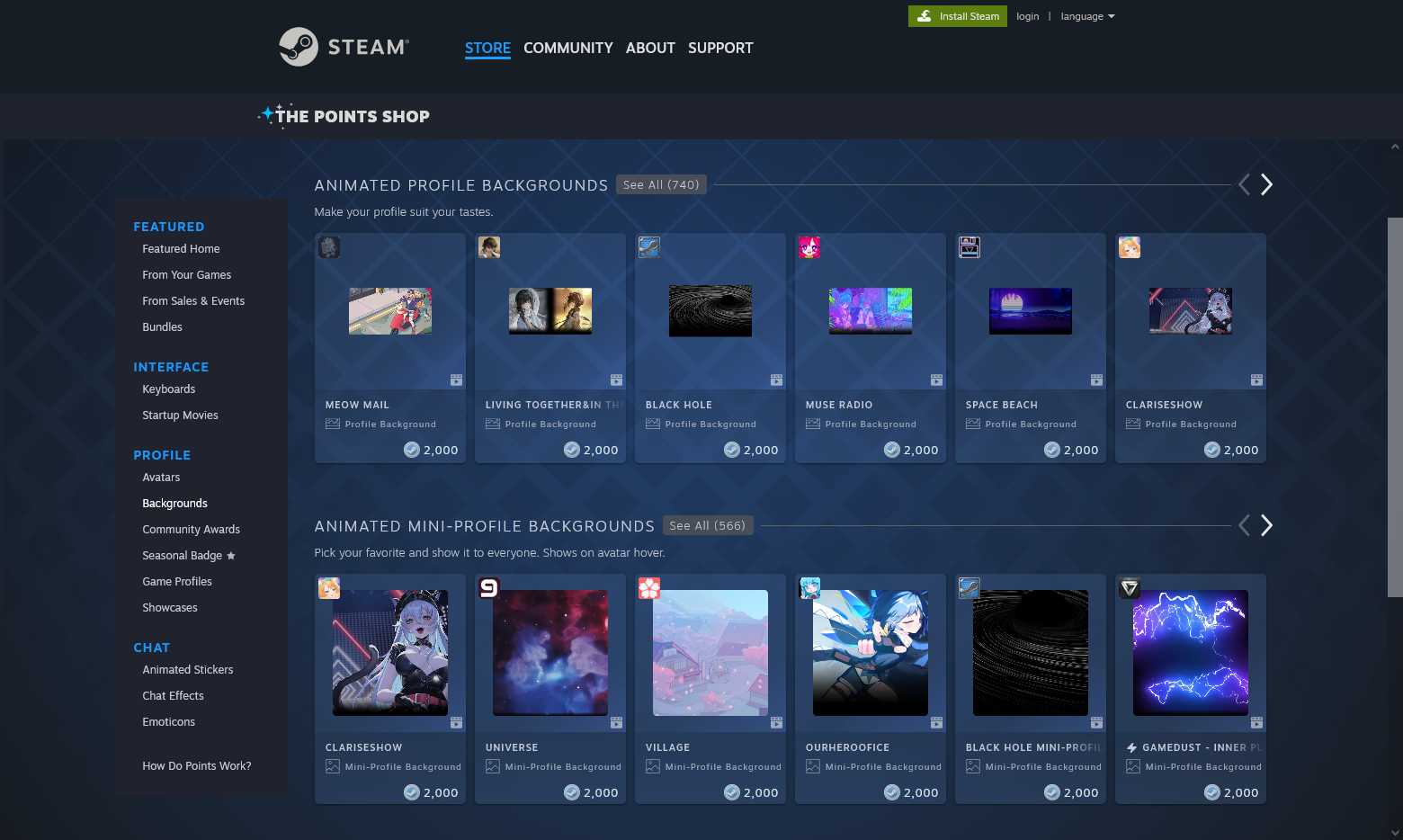The image size is (1403, 840).
Task: Click the Steam logo icon
Action: pos(299,47)
